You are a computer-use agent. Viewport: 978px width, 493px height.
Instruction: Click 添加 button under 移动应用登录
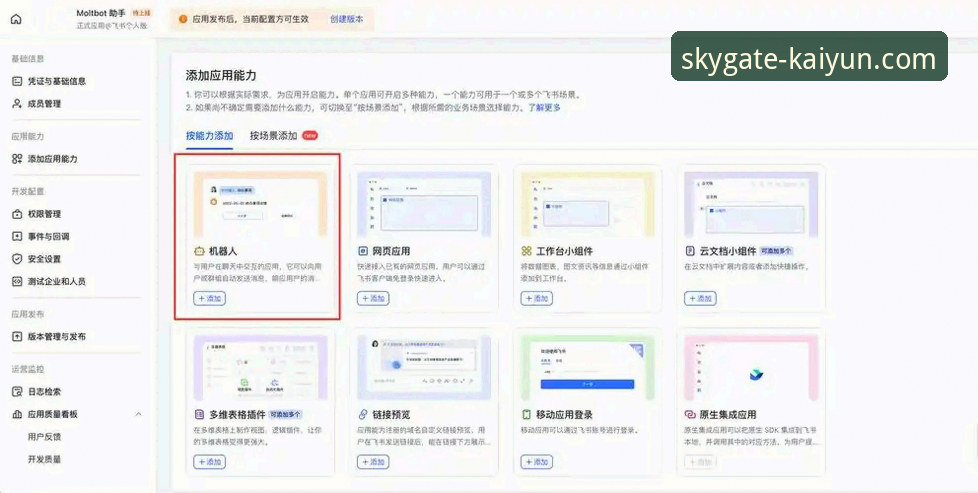[537, 462]
